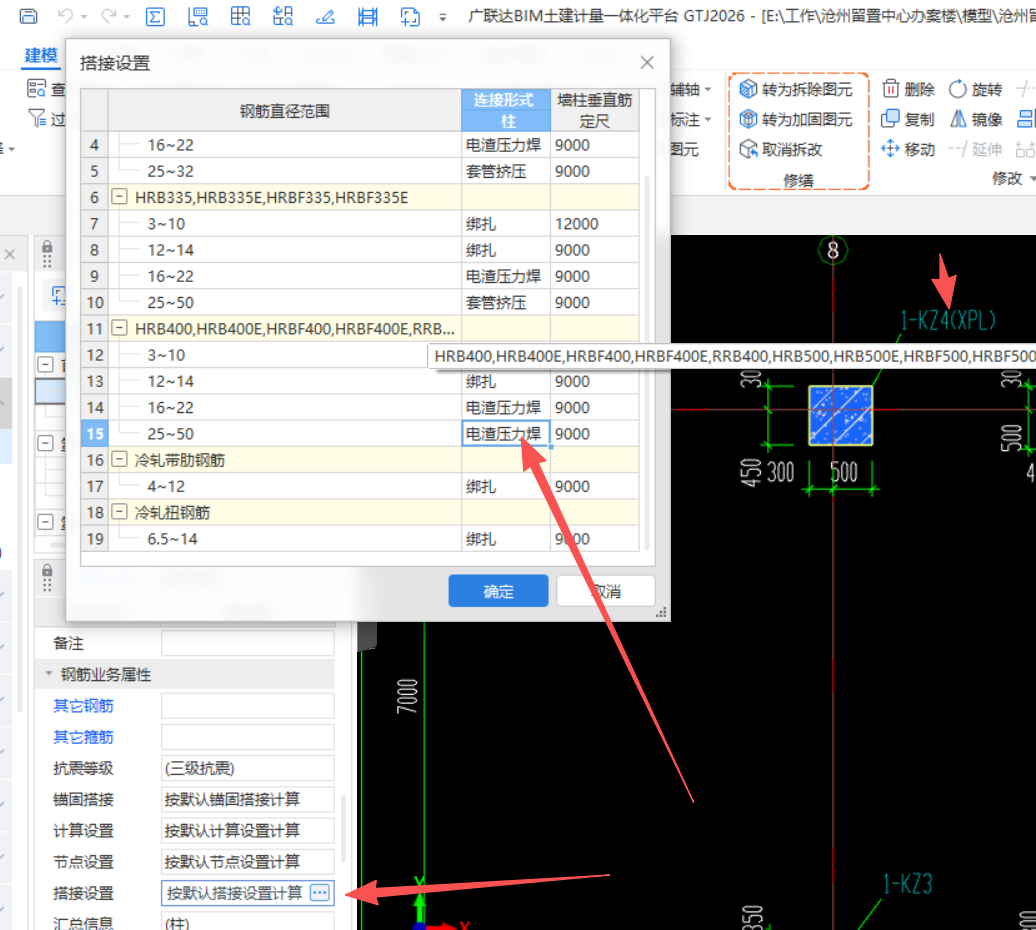The width and height of the screenshot is (1036, 930).
Task: Collapse the 冷轧带肋钢筋 group
Action: pyautogui.click(x=119, y=460)
